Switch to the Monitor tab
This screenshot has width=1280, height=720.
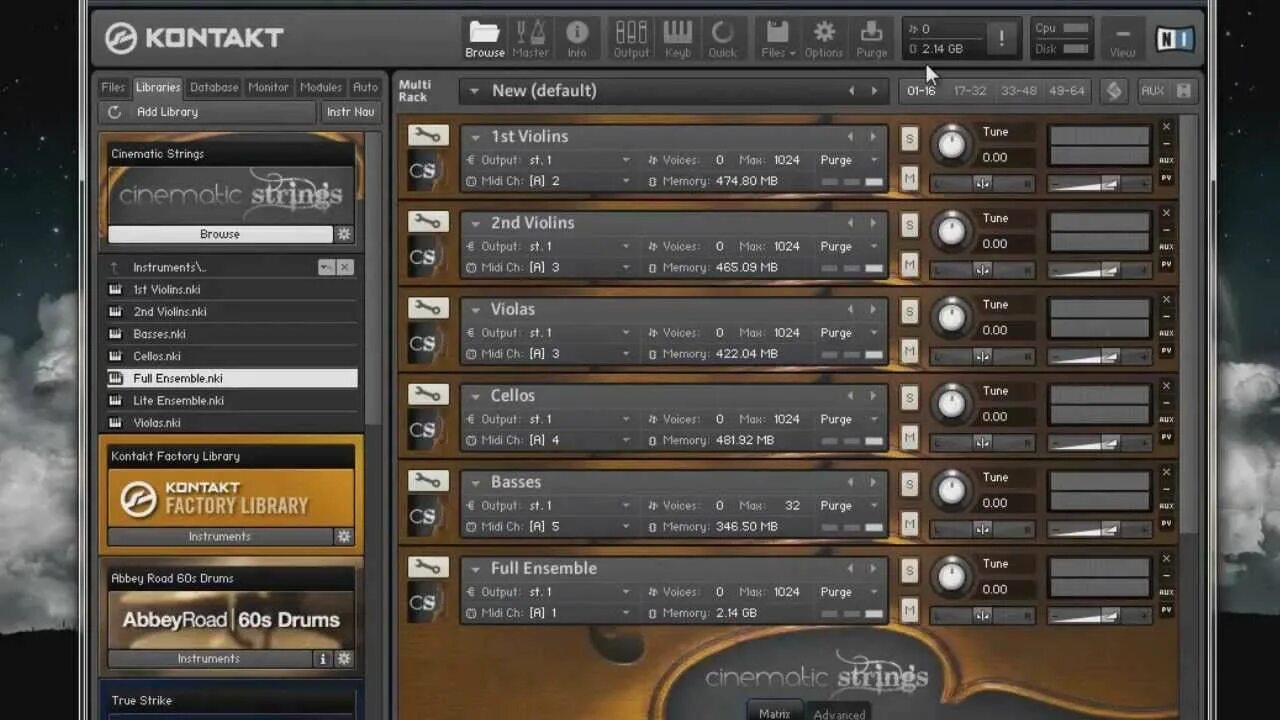coord(268,87)
